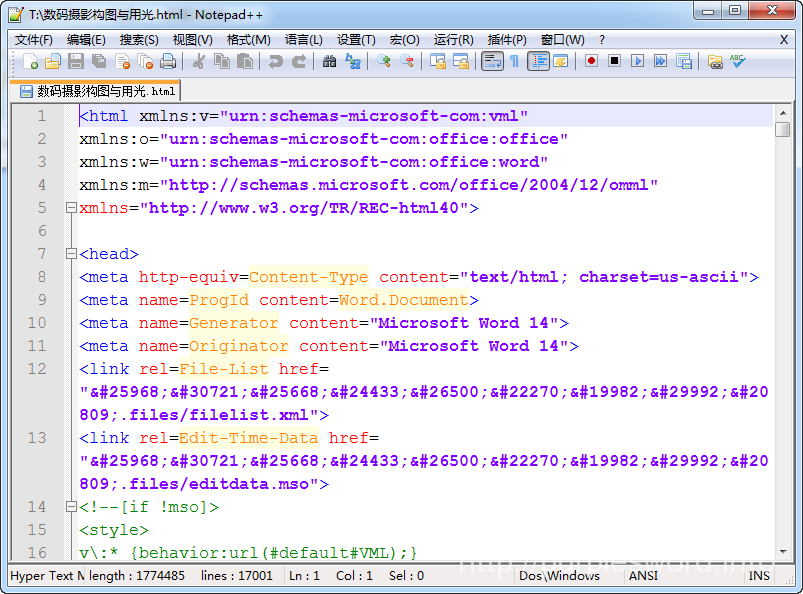Collapse the fold marker at line 5
803x594 pixels.
(x=70, y=208)
